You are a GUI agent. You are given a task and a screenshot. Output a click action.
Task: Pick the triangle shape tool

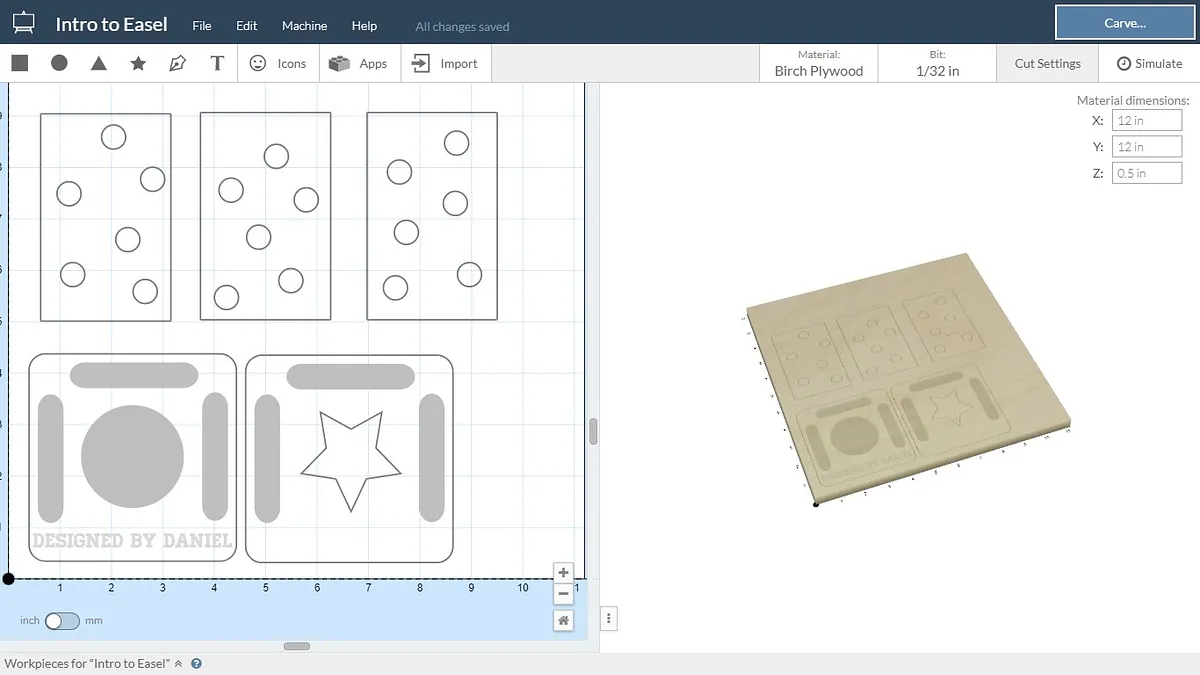tap(98, 63)
